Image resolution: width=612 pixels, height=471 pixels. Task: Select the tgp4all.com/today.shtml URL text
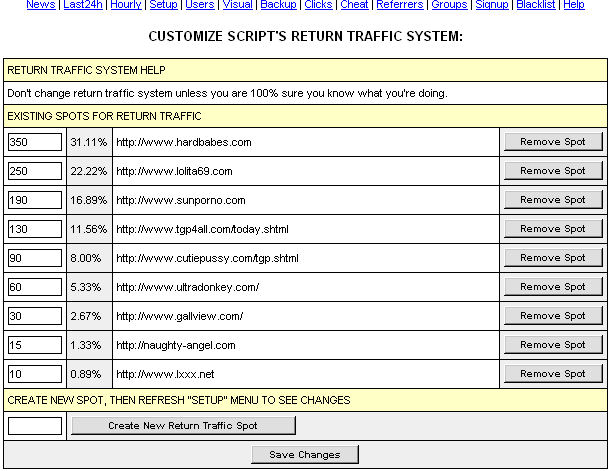(203, 229)
